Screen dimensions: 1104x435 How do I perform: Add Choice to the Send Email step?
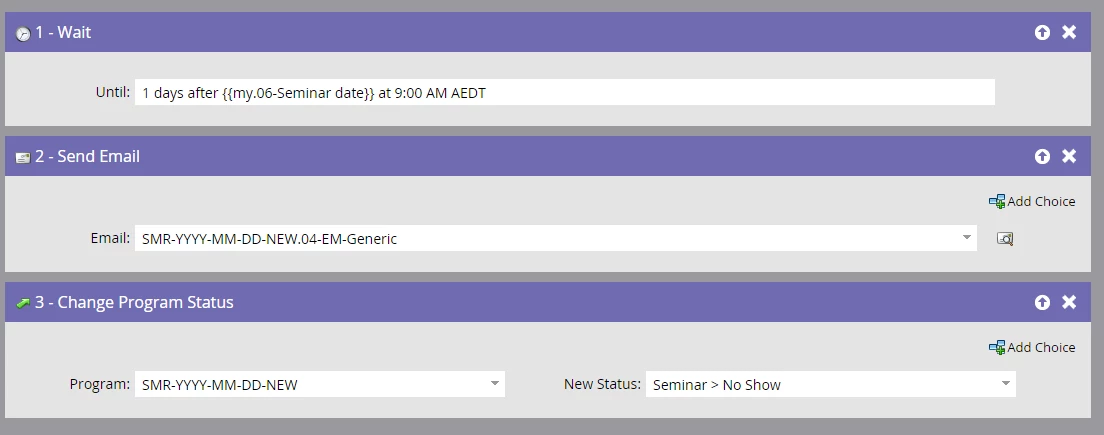pos(1032,201)
